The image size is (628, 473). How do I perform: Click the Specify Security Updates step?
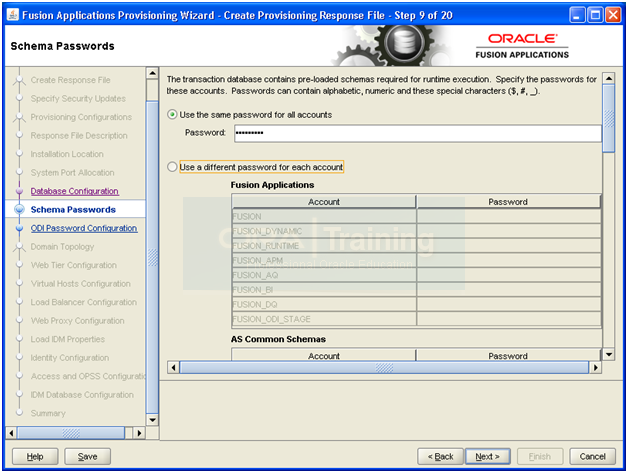click(78, 99)
